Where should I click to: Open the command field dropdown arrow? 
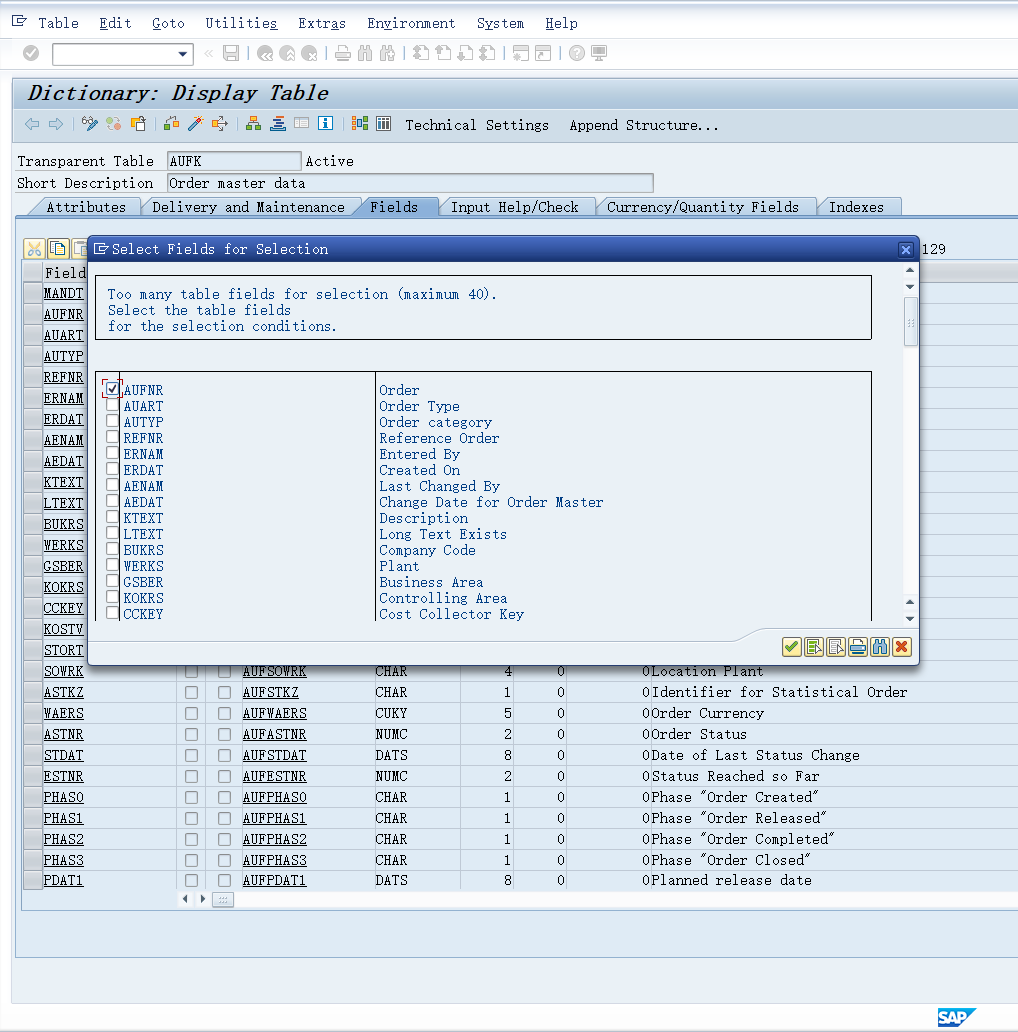[182, 54]
